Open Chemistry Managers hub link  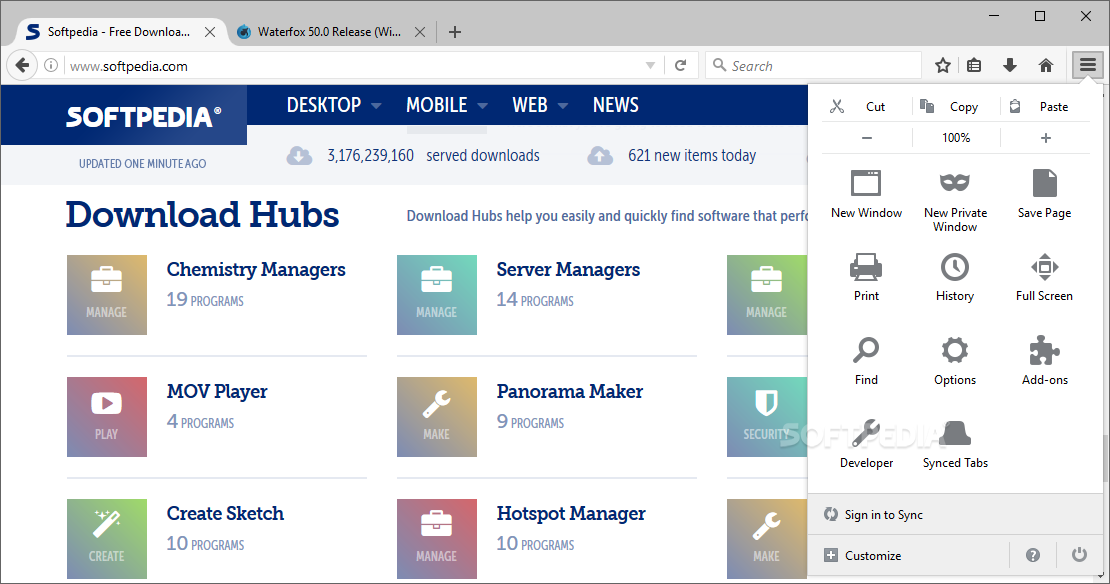[256, 270]
